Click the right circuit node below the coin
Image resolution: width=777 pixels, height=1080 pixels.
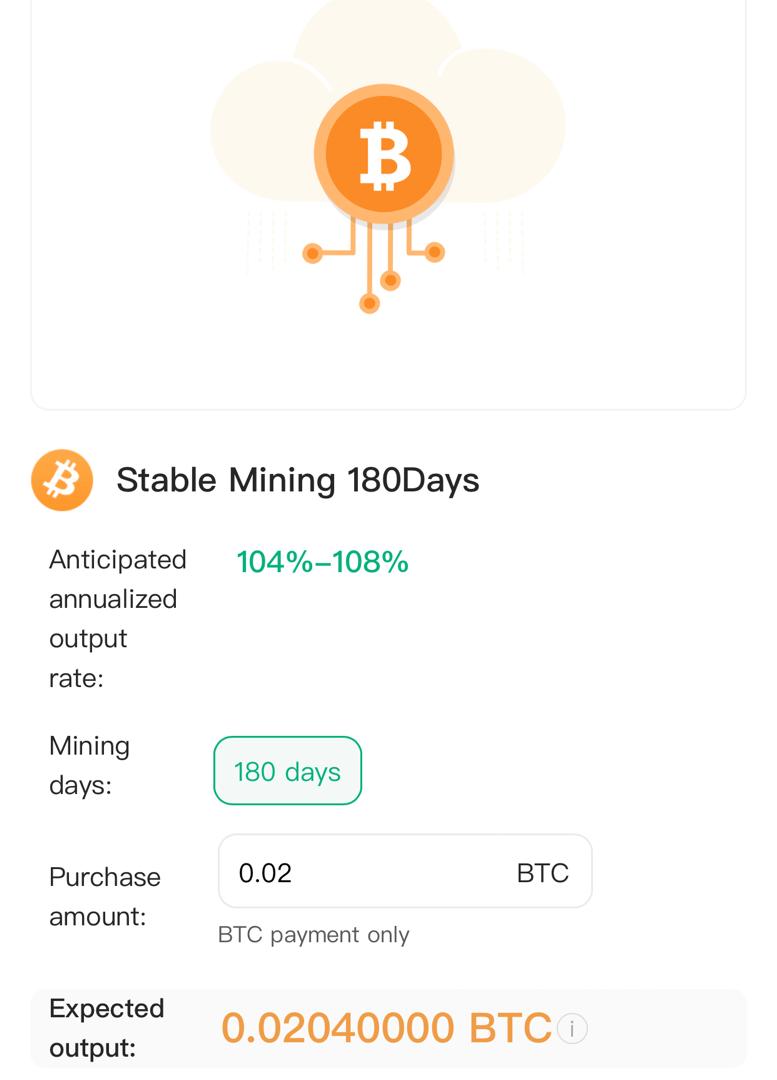click(x=434, y=252)
